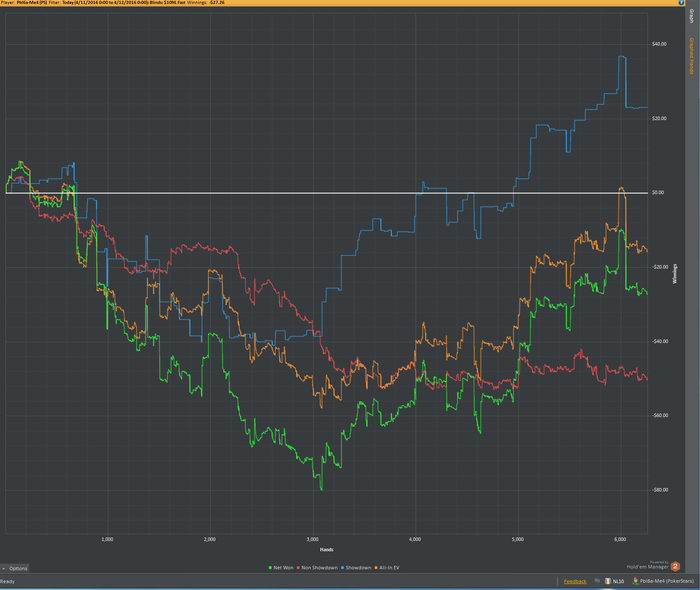
Task: Toggle the Non Showdown legend entry
Action: [317, 568]
